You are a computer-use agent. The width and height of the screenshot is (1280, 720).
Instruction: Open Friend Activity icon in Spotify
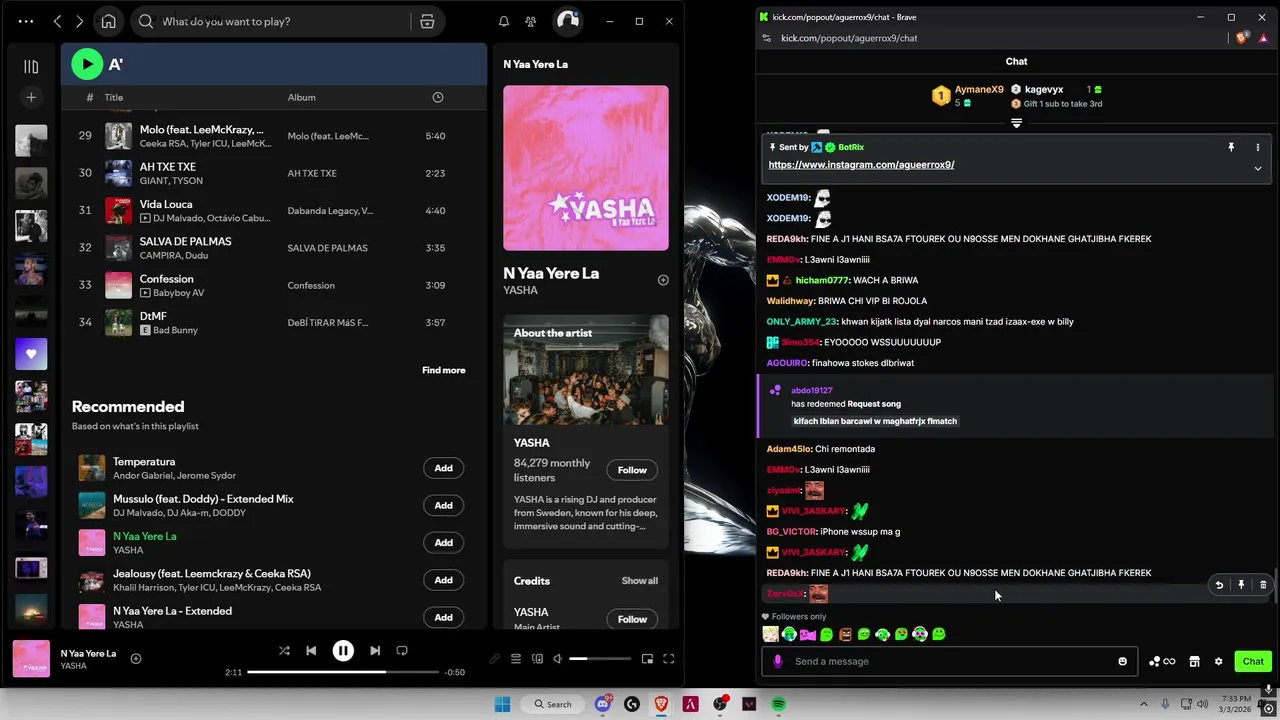pyautogui.click(x=531, y=21)
